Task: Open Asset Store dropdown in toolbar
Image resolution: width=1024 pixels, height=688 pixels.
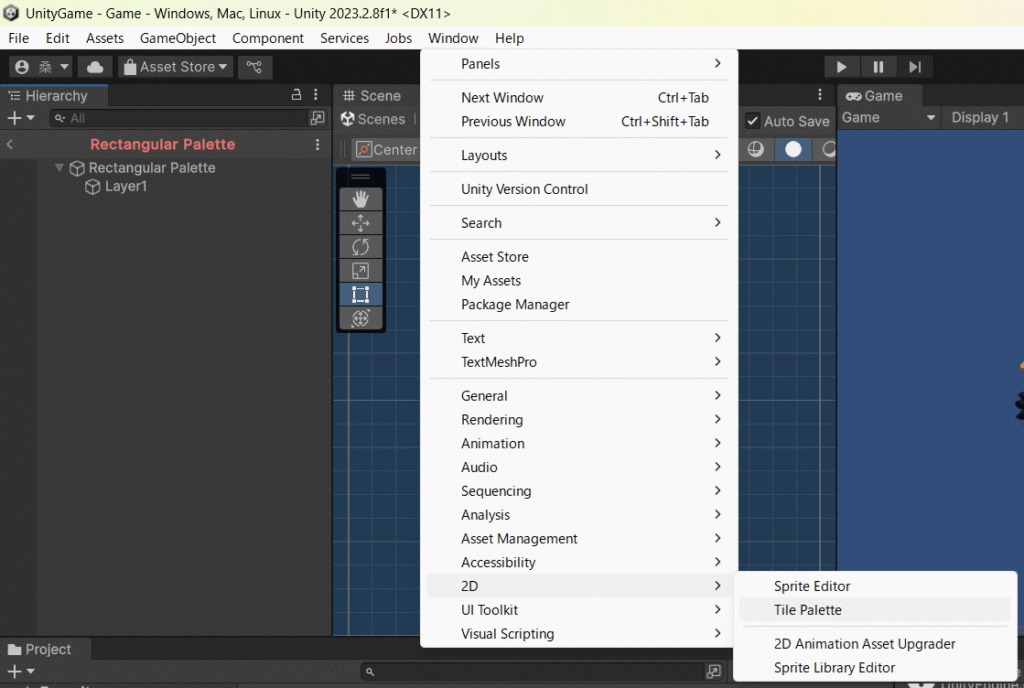Action: coord(176,67)
